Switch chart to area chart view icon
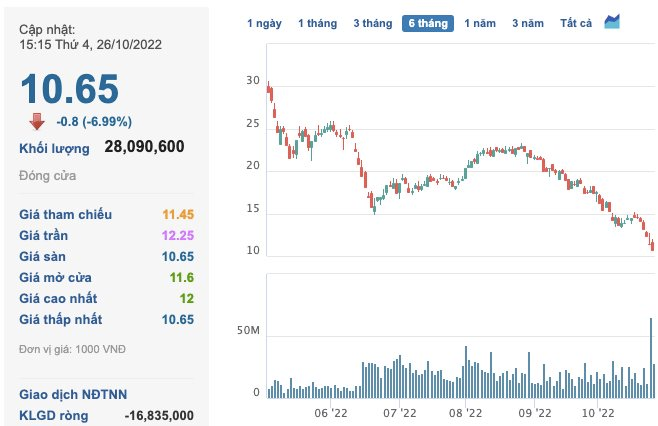Screen dimensions: 658x426 tap(612, 22)
